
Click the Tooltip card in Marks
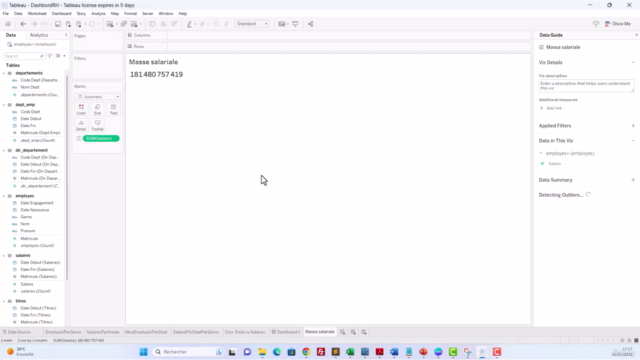pos(98,125)
